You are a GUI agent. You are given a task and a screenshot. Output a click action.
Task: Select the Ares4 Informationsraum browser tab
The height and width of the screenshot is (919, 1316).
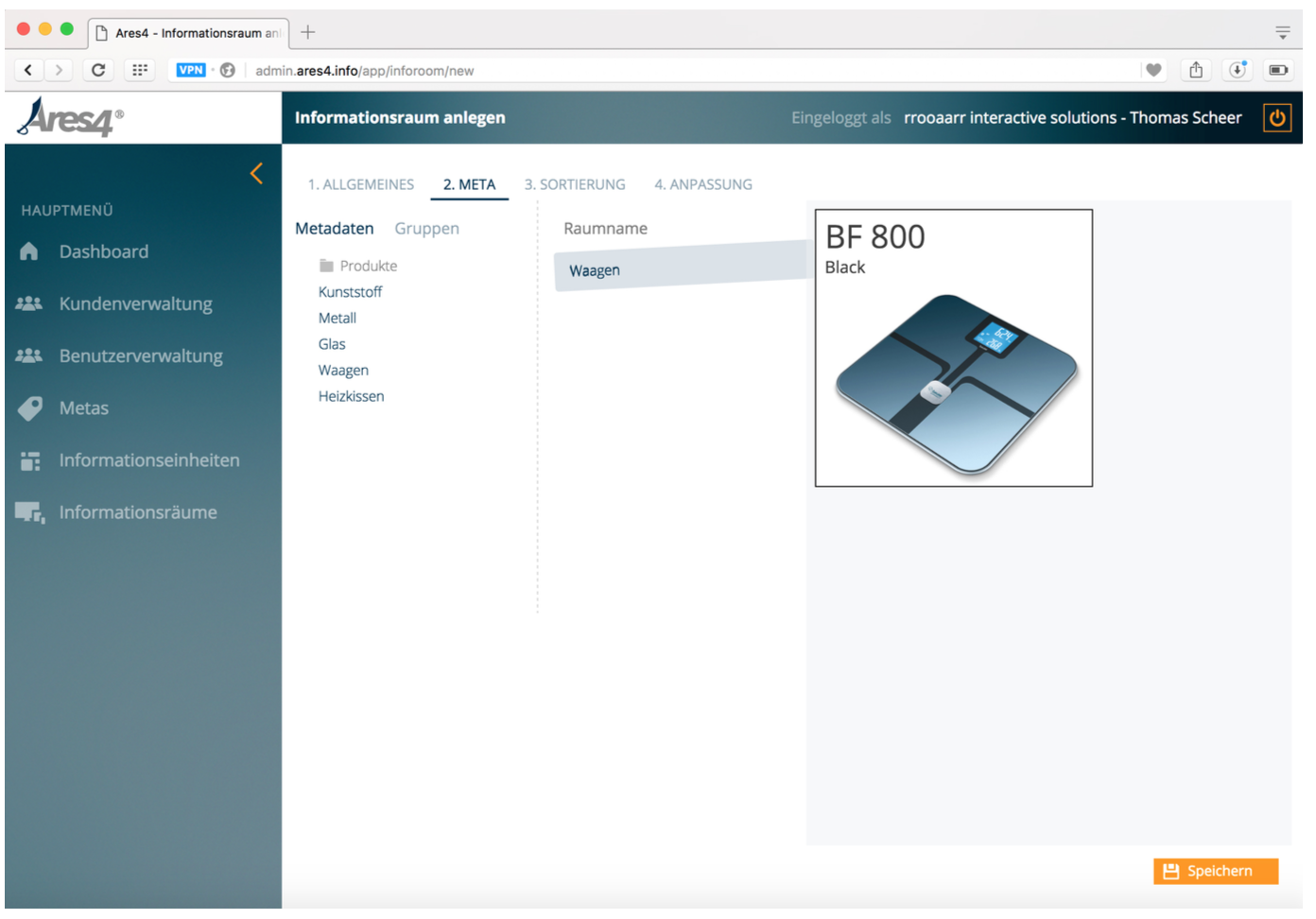tap(189, 33)
